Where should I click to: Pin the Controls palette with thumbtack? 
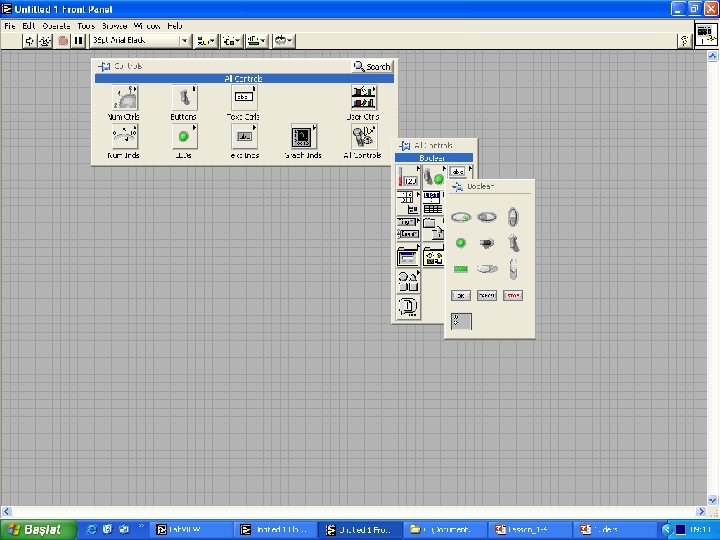(x=104, y=66)
